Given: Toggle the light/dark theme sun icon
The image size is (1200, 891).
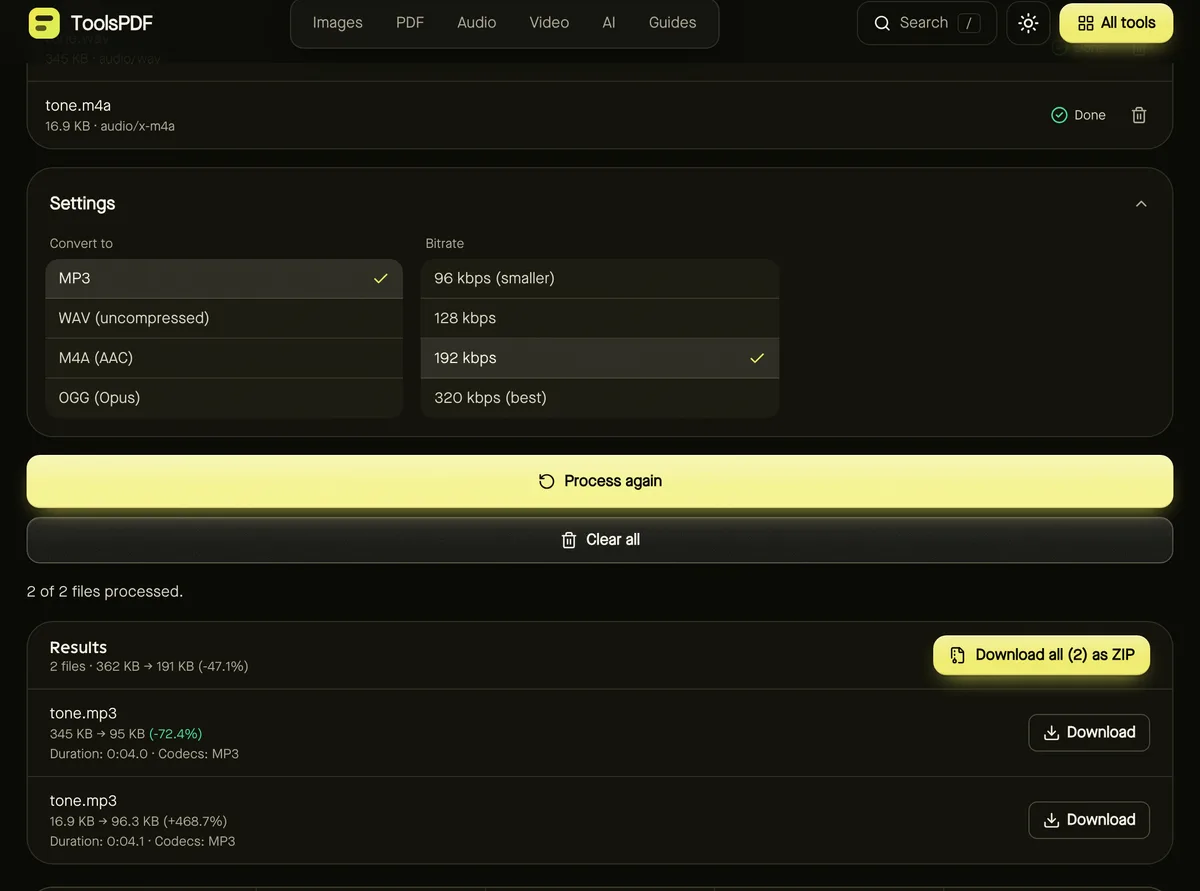Looking at the screenshot, I should click(x=1028, y=23).
